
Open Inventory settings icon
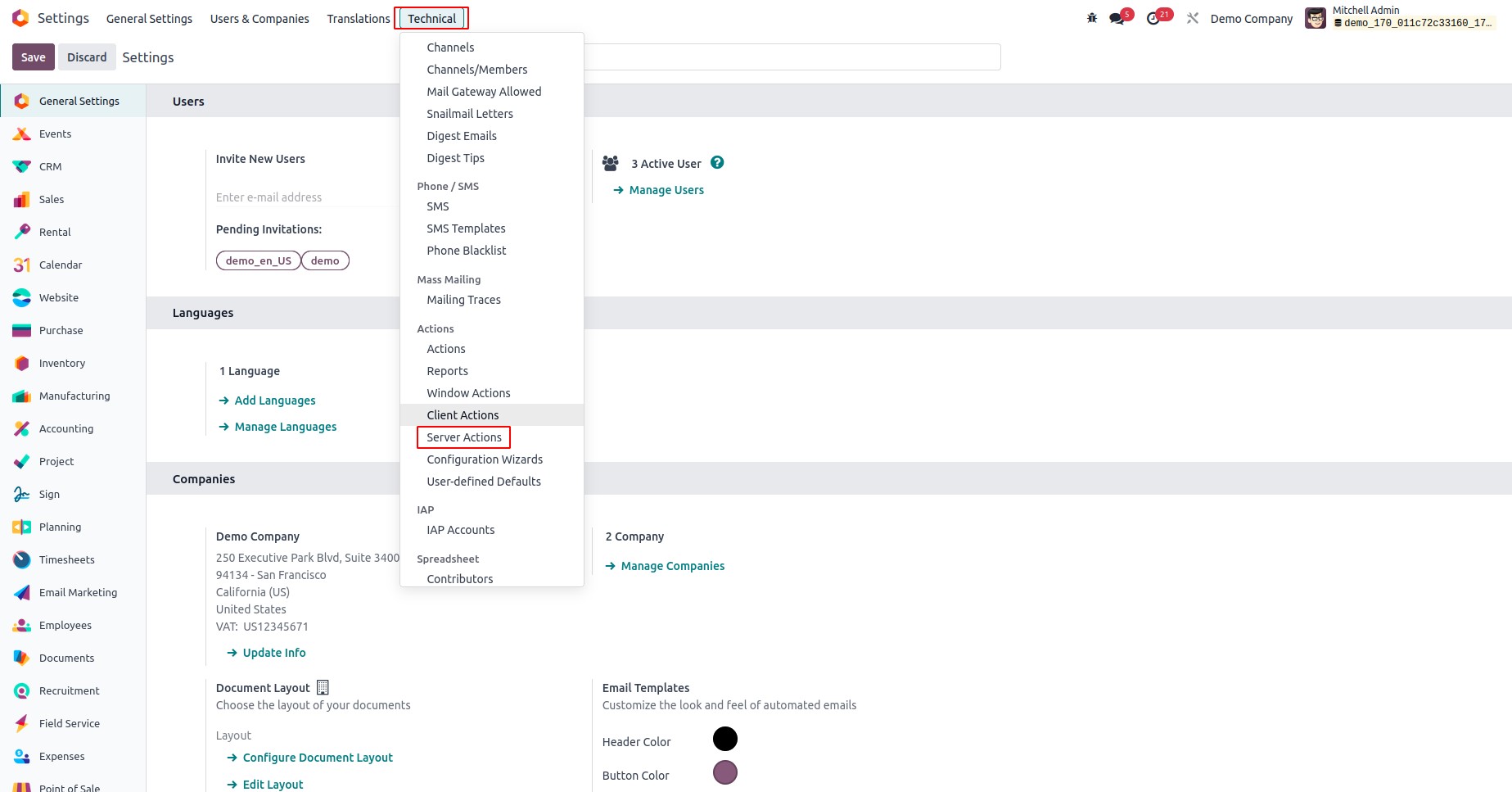tap(22, 363)
